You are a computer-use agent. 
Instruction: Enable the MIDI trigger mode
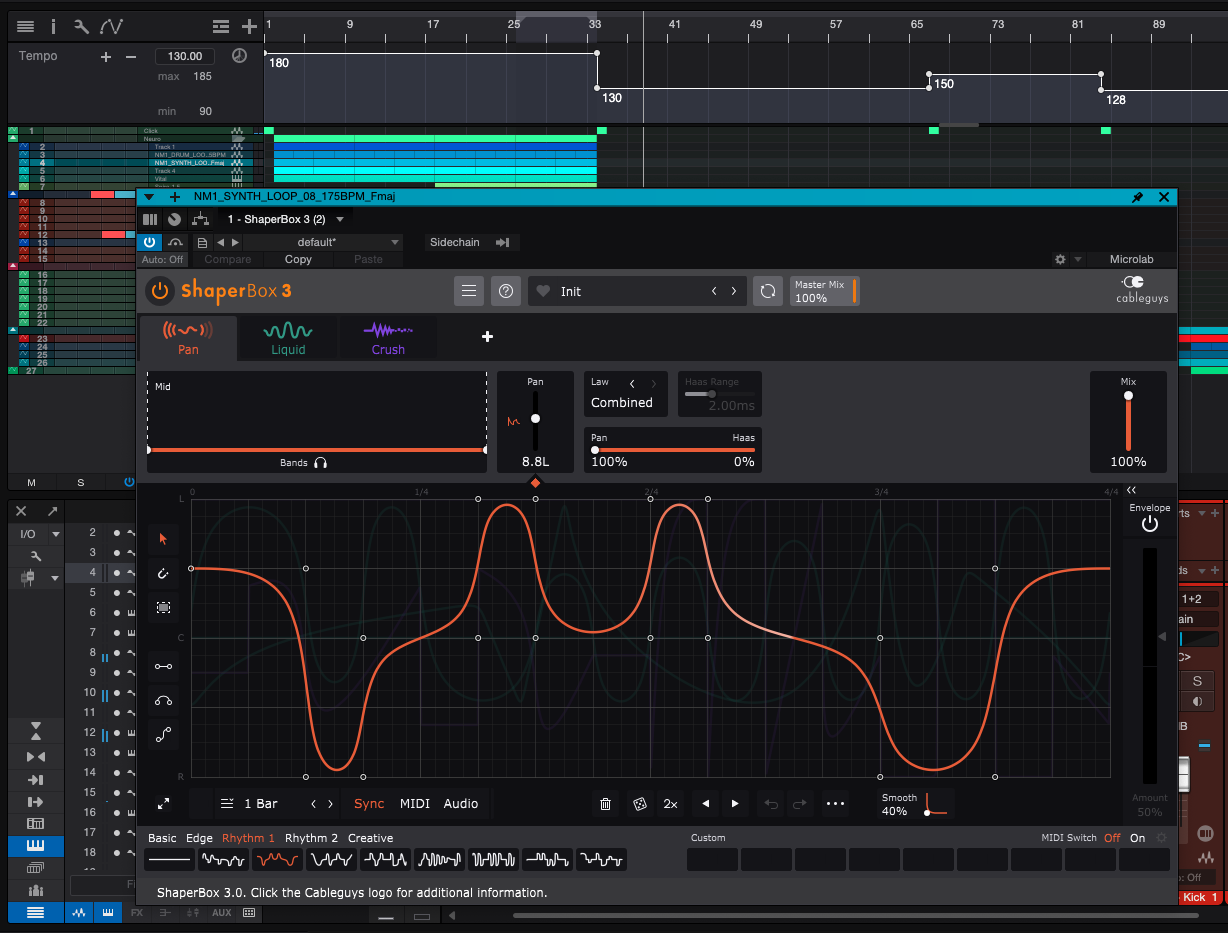click(415, 803)
